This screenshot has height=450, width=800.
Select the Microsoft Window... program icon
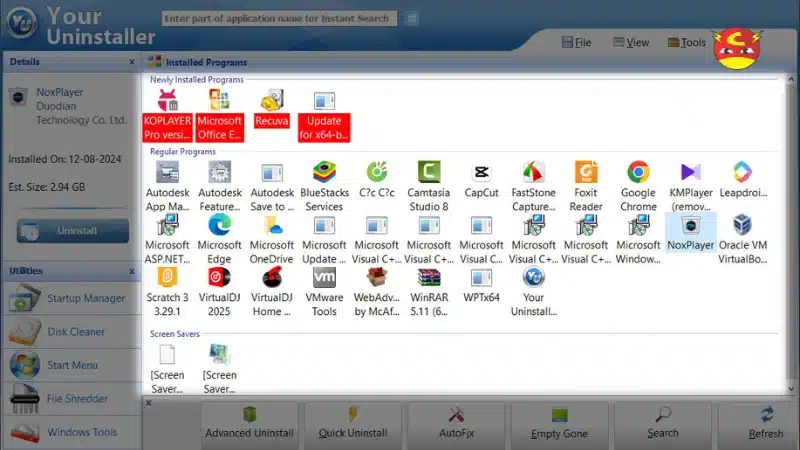(638, 225)
